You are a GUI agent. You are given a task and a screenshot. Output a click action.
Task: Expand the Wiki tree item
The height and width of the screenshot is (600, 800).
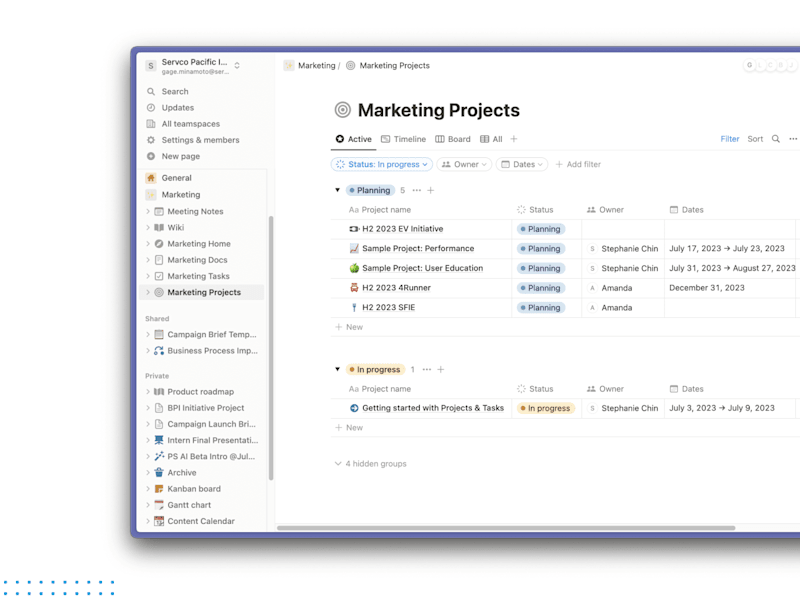pos(148,228)
